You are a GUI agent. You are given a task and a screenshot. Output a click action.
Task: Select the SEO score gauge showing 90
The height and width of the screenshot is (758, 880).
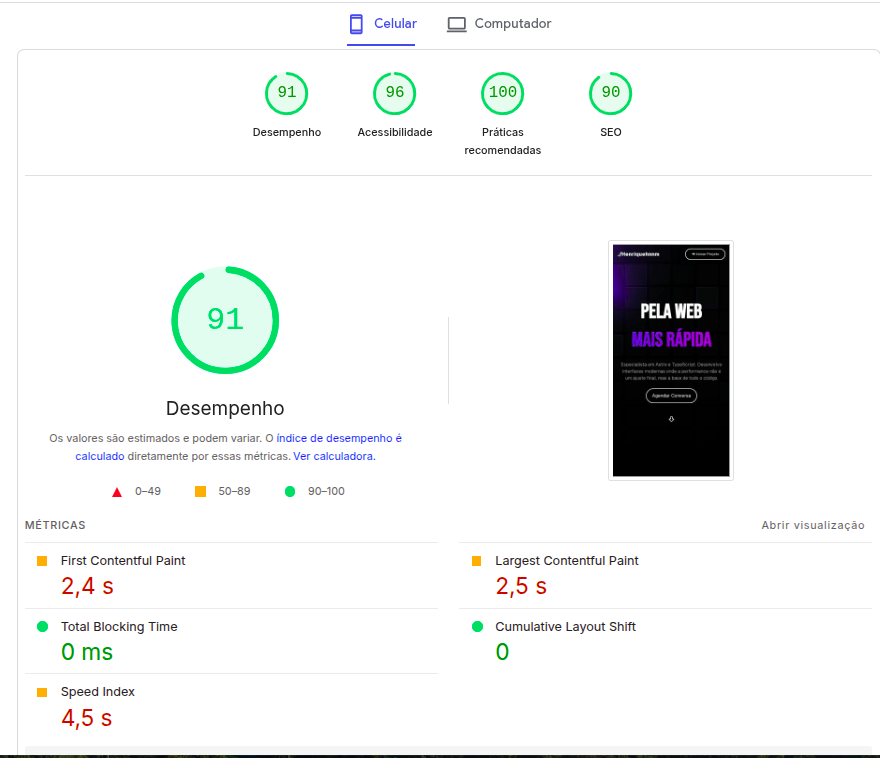coord(610,94)
